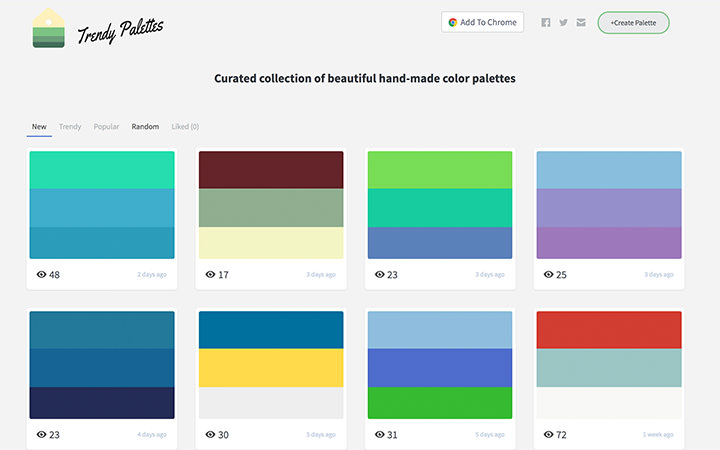The image size is (720, 450).
Task: Switch to the Trendy tab
Action: [70, 127]
